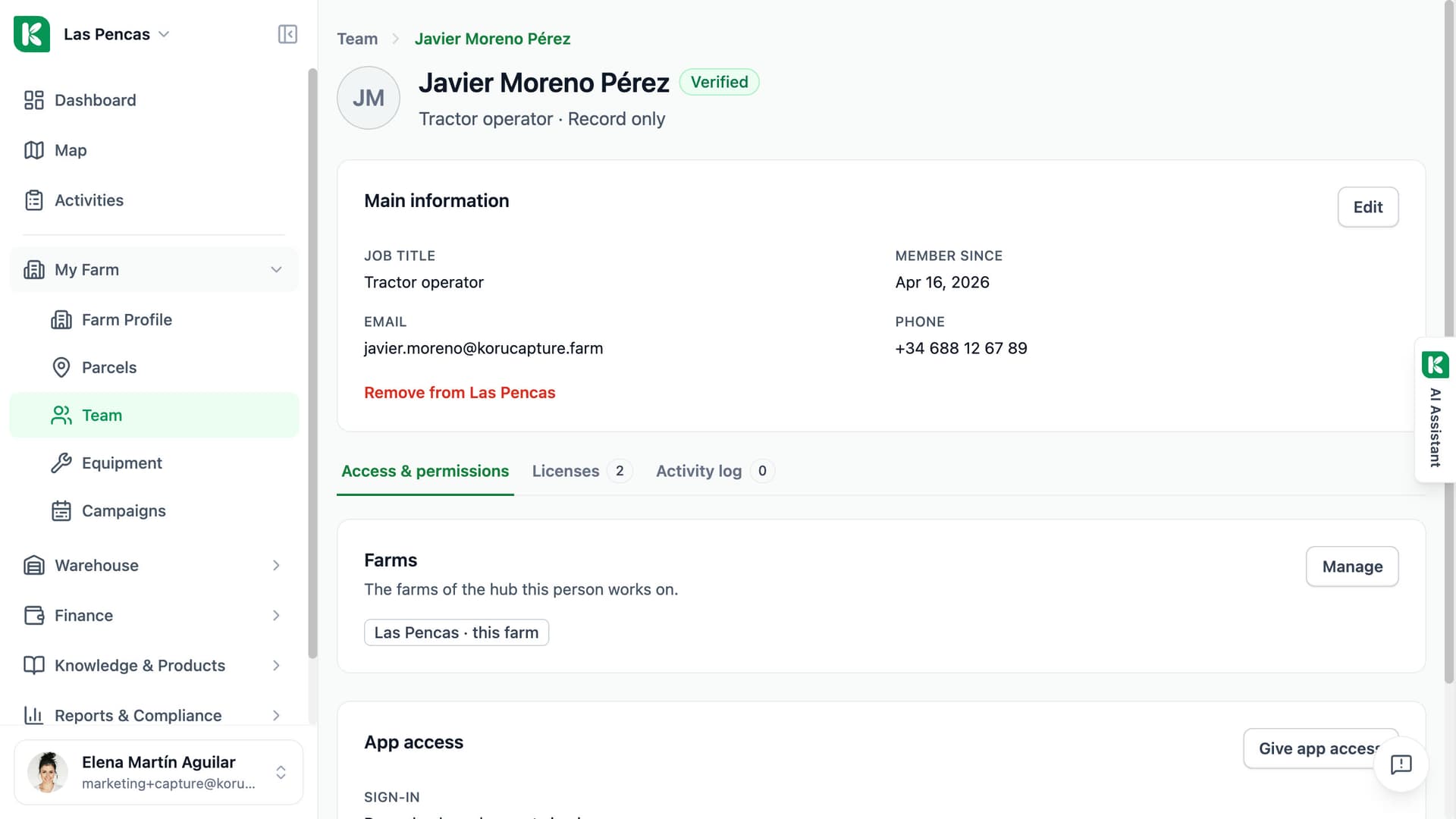Click Manage button for Farms
The image size is (1456, 819).
tap(1352, 566)
